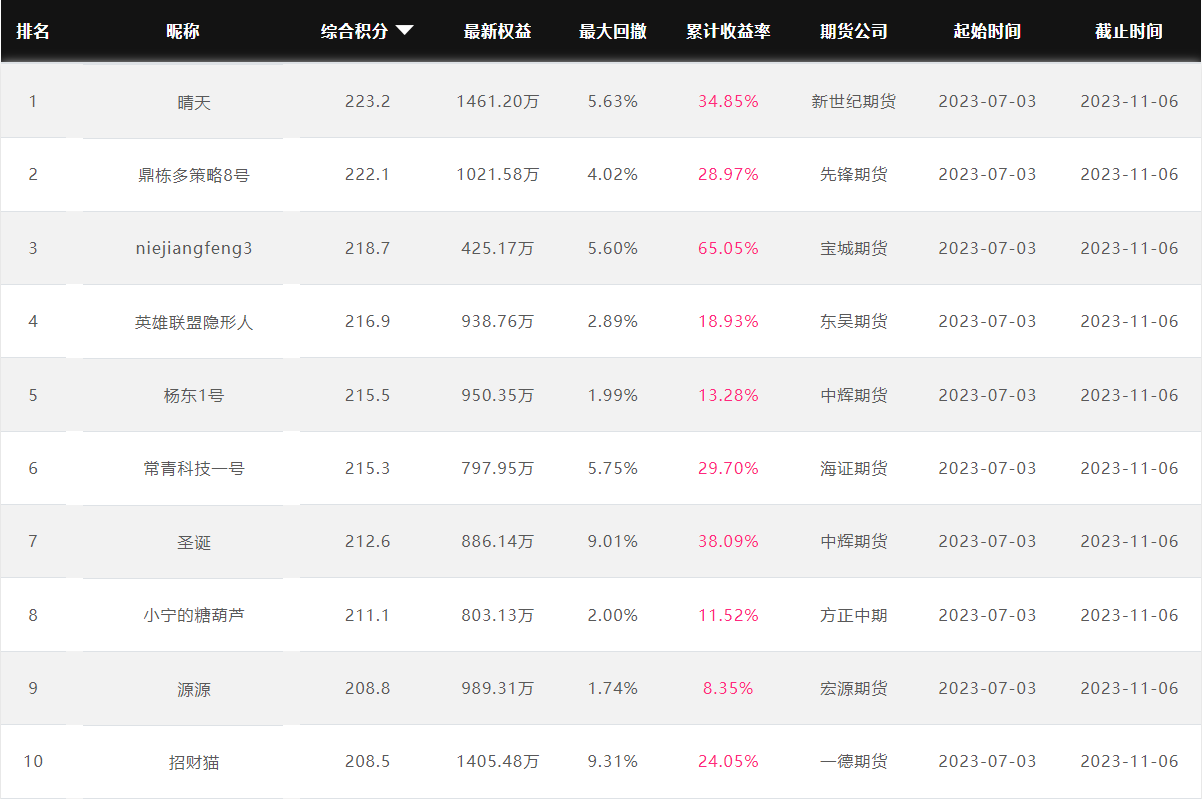
Task: Sort by 累计收益率 column header
Action: (729, 31)
